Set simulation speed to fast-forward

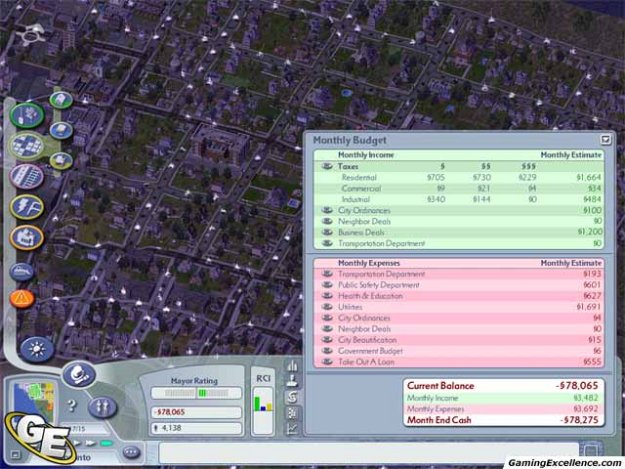click(x=91, y=443)
